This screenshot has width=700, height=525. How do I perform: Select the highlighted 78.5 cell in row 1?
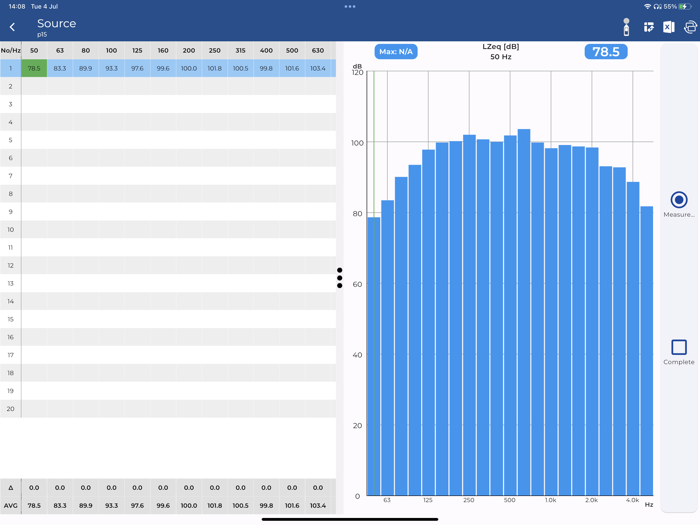click(34, 68)
